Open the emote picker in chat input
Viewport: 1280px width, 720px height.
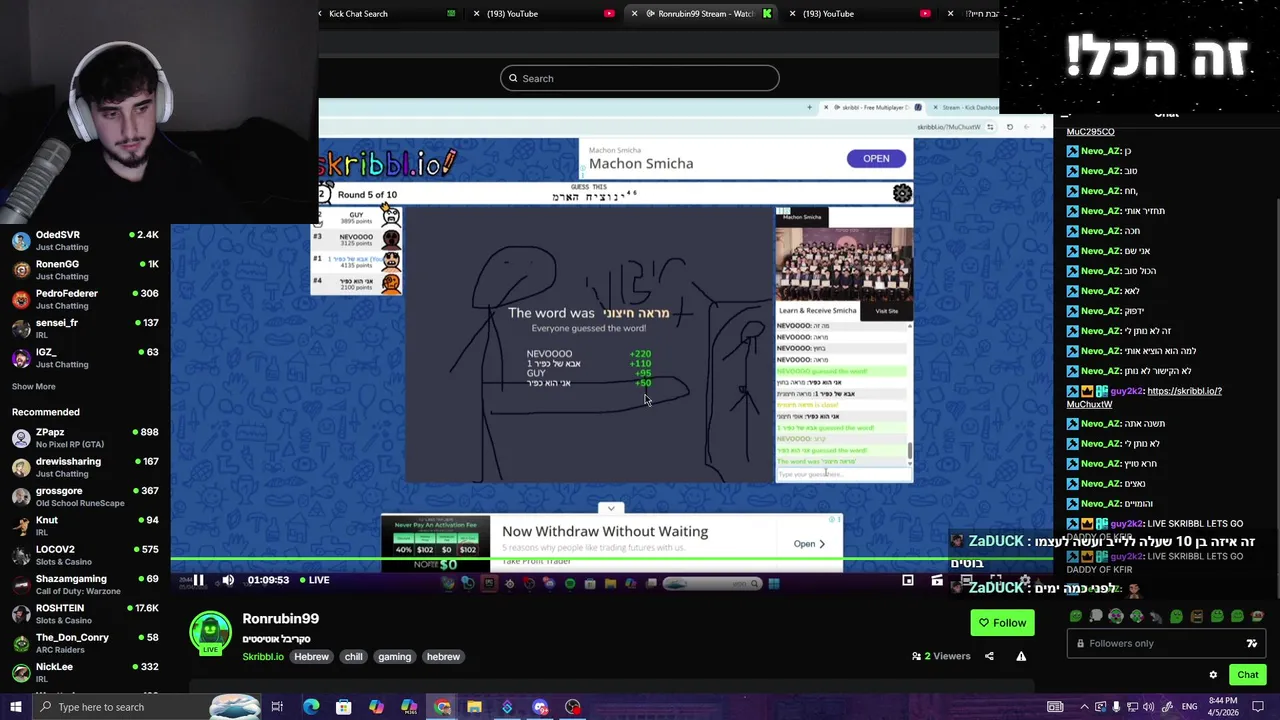[1251, 643]
